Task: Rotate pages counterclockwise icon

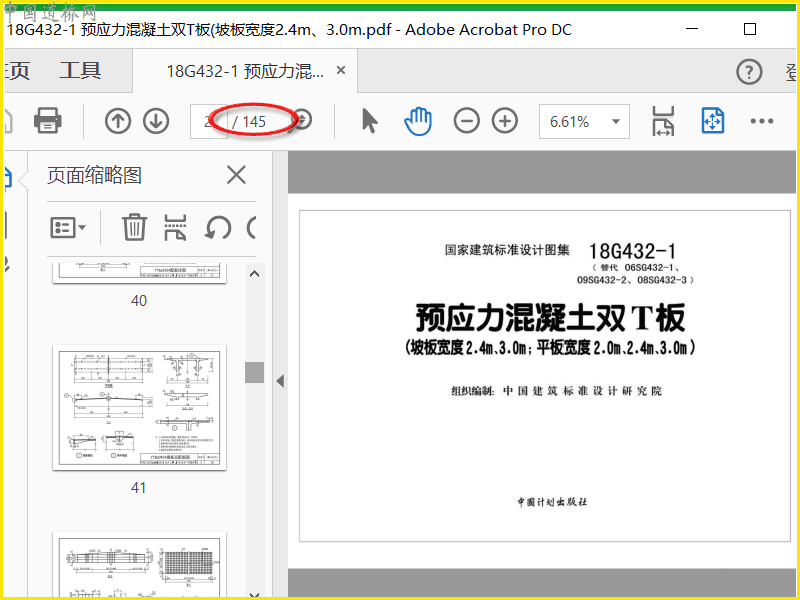Action: [218, 228]
